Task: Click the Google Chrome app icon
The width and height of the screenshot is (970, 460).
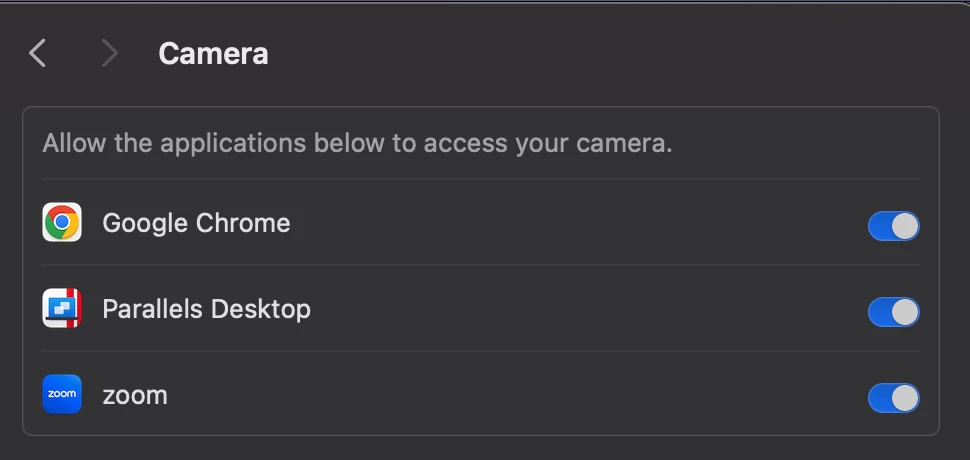Action: [62, 222]
